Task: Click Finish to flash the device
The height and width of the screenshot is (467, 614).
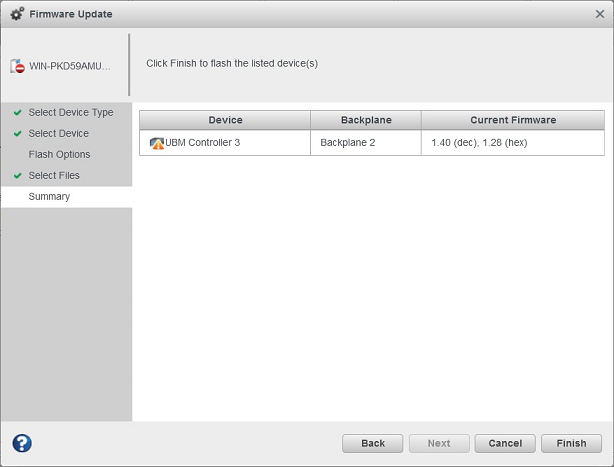Action: 571,443
